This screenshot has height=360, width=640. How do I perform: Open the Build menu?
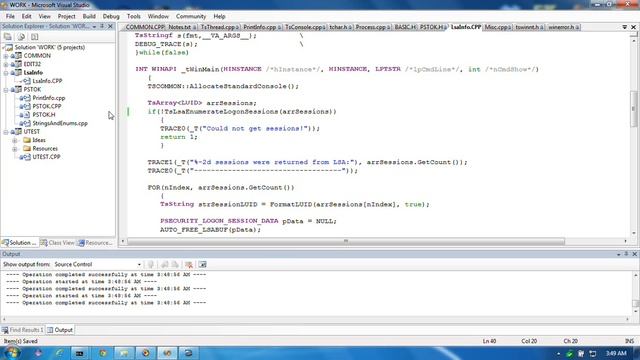pos(89,16)
